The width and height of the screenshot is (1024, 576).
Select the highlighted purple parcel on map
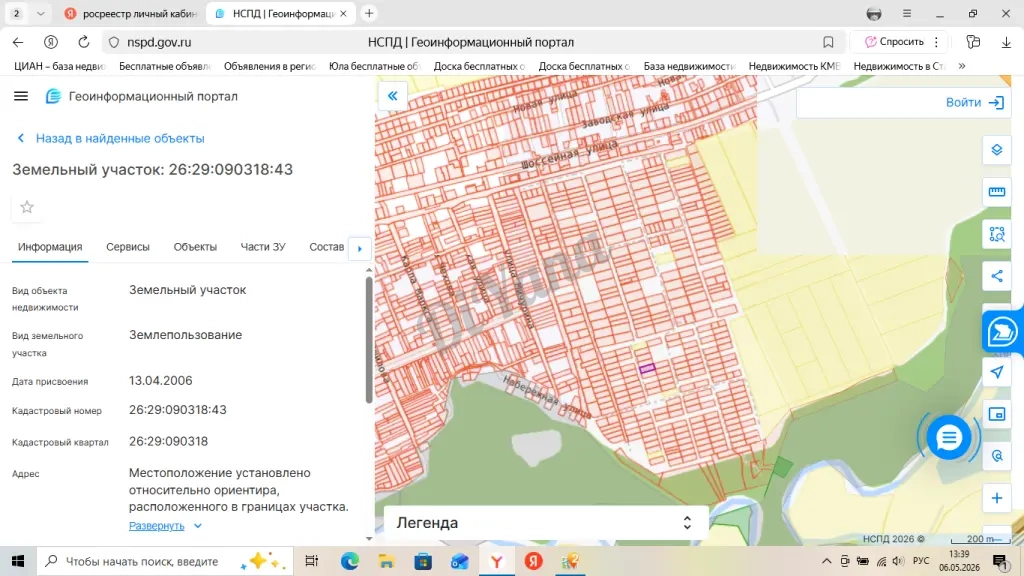pyautogui.click(x=647, y=369)
